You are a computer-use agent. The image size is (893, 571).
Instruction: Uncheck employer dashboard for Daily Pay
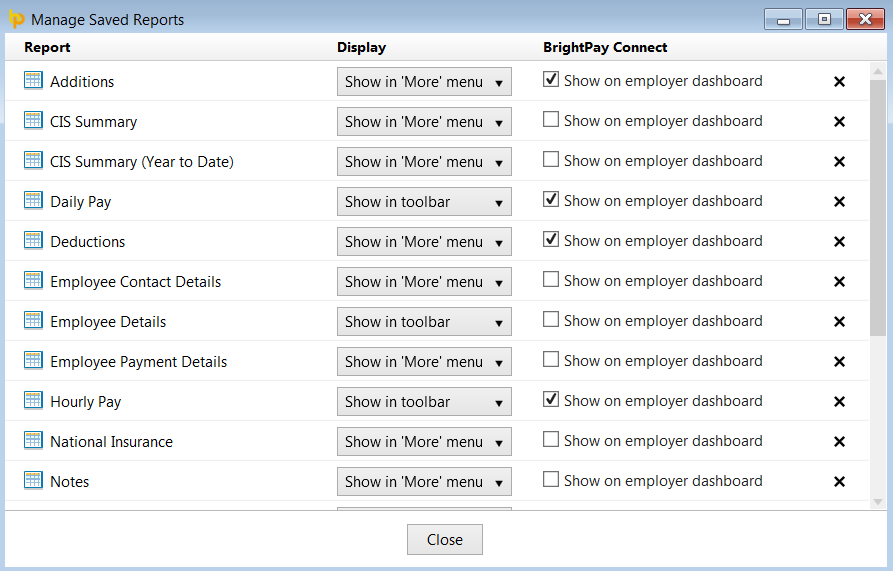(551, 199)
